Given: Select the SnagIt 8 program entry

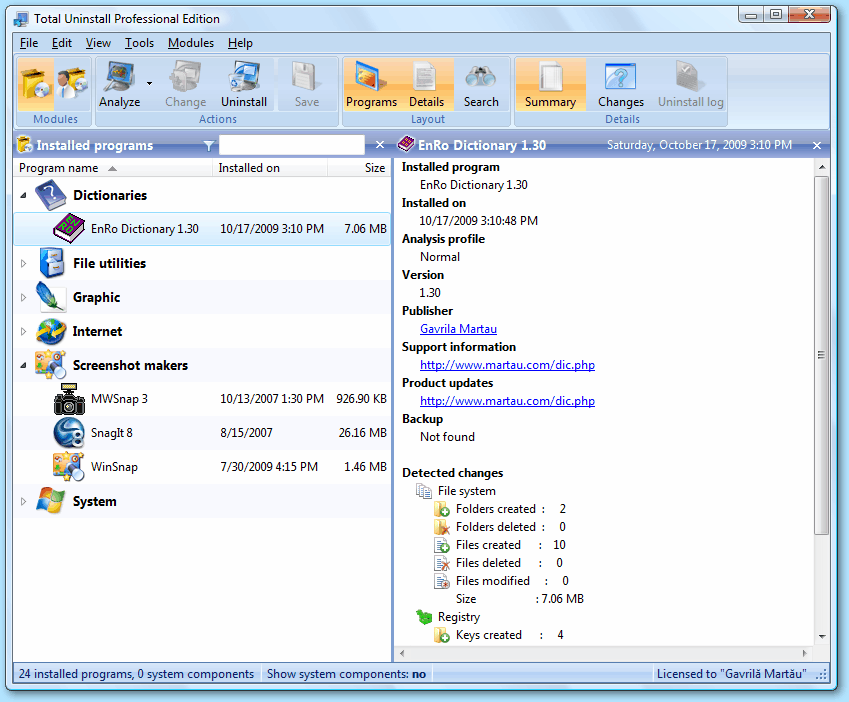Looking at the screenshot, I should pos(111,433).
